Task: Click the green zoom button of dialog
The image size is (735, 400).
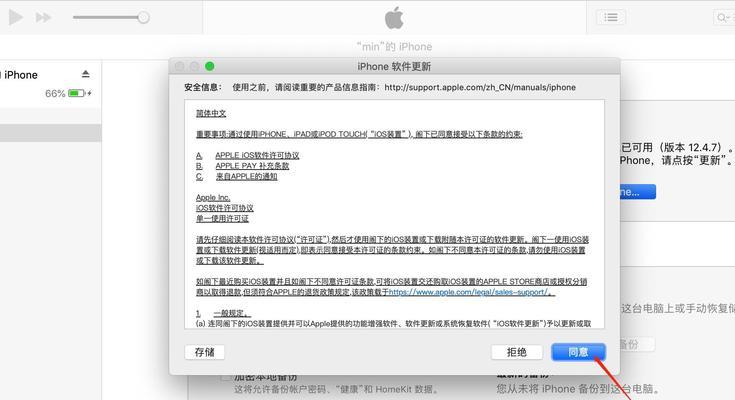Action: pos(210,67)
